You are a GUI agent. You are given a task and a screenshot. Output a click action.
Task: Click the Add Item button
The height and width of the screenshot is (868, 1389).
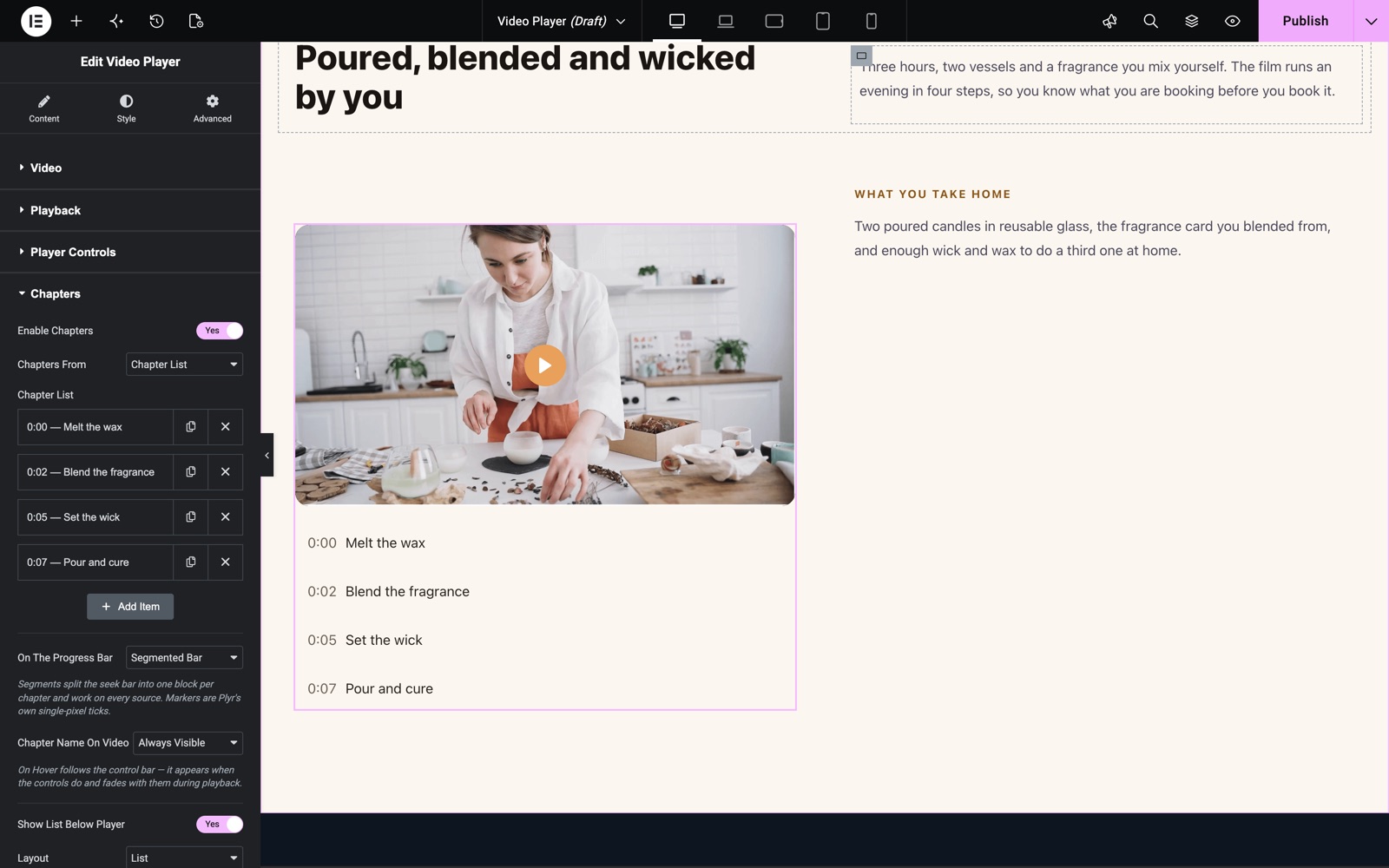coord(130,607)
